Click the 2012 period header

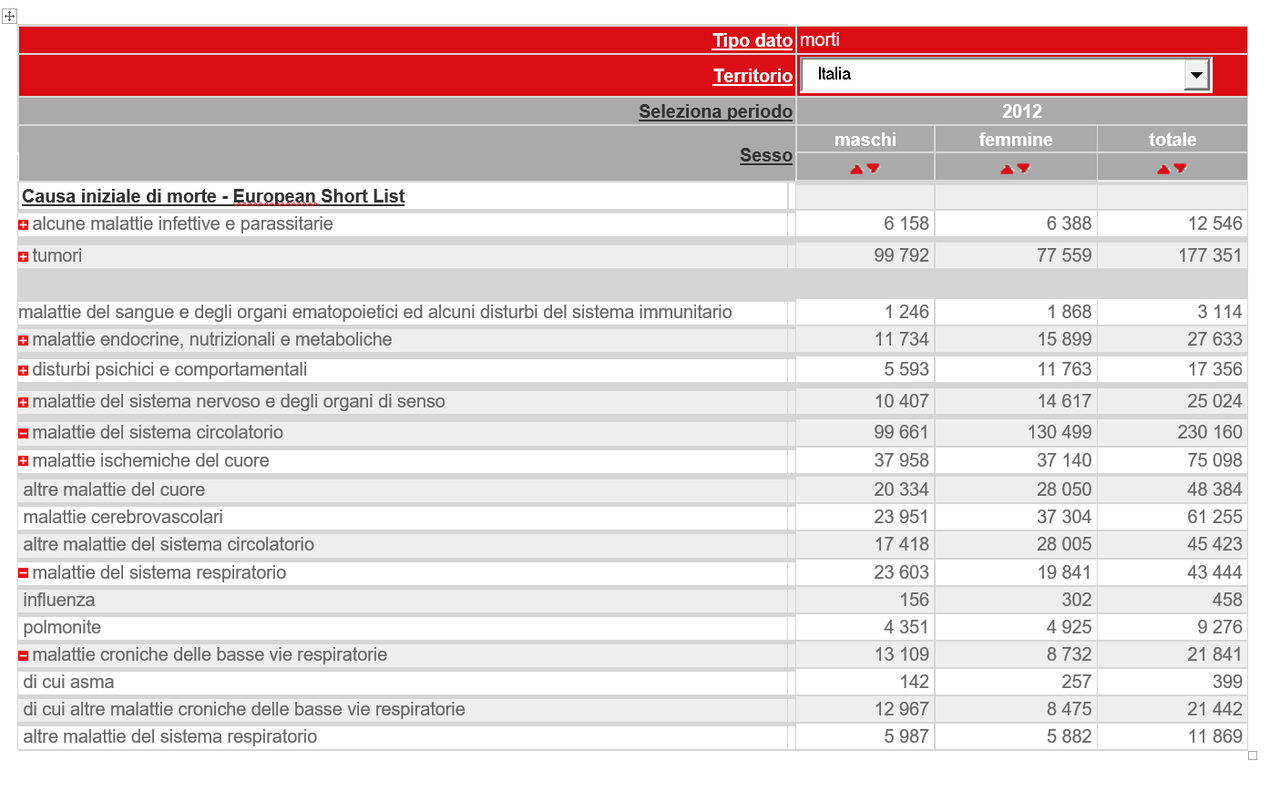click(x=1022, y=111)
